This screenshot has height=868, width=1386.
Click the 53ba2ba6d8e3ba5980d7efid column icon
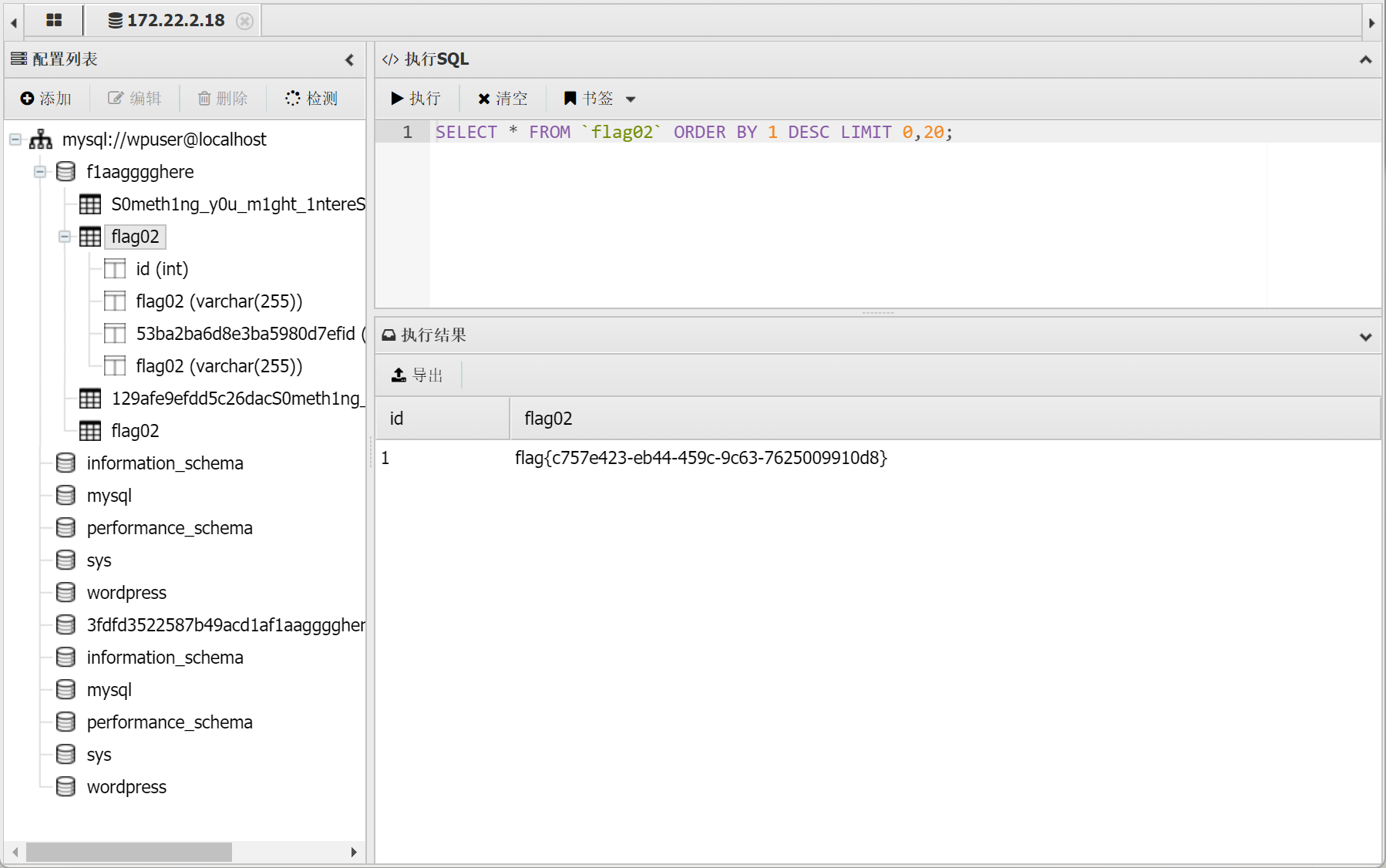click(x=115, y=334)
